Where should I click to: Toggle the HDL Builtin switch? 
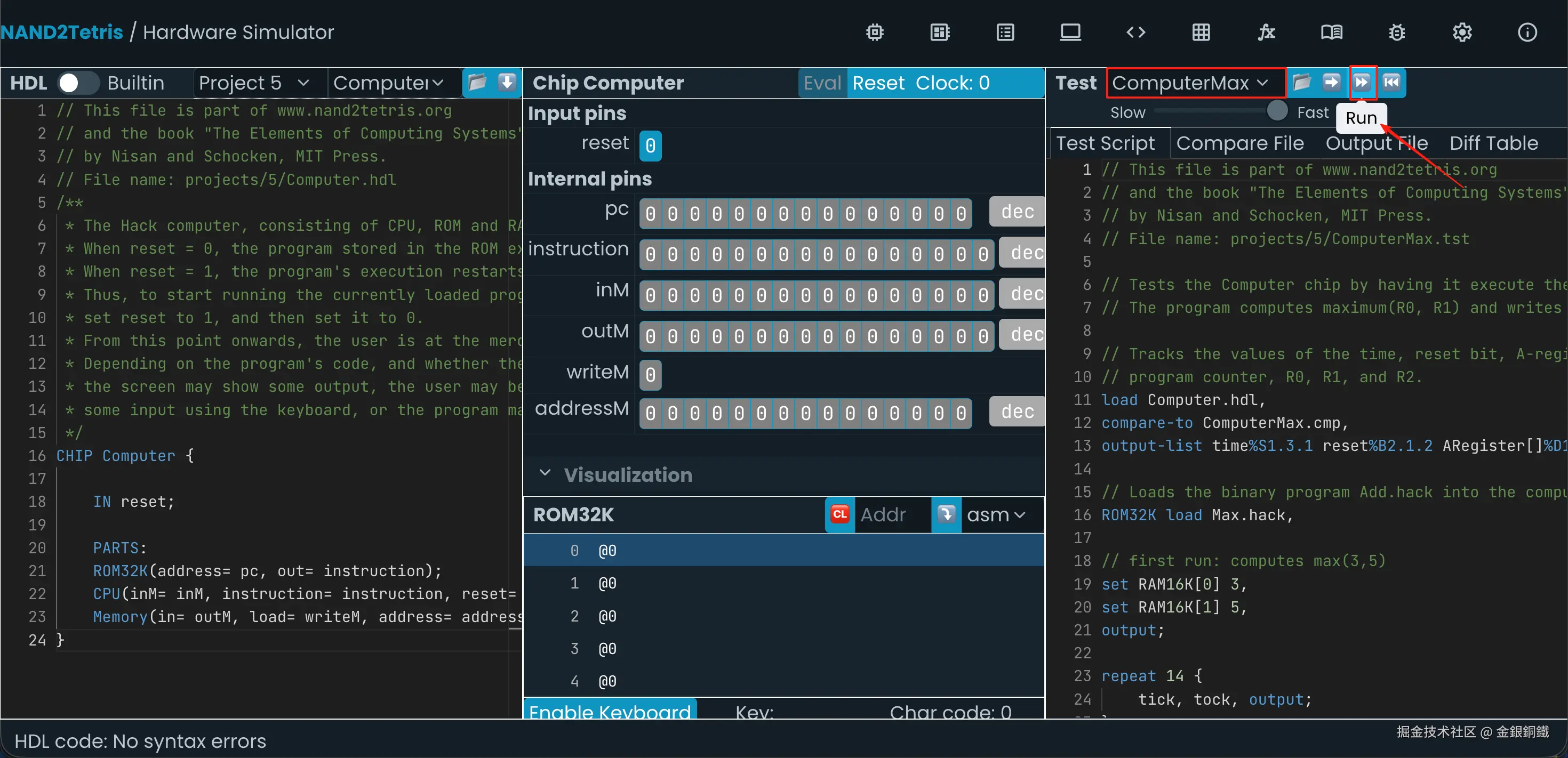pos(78,83)
